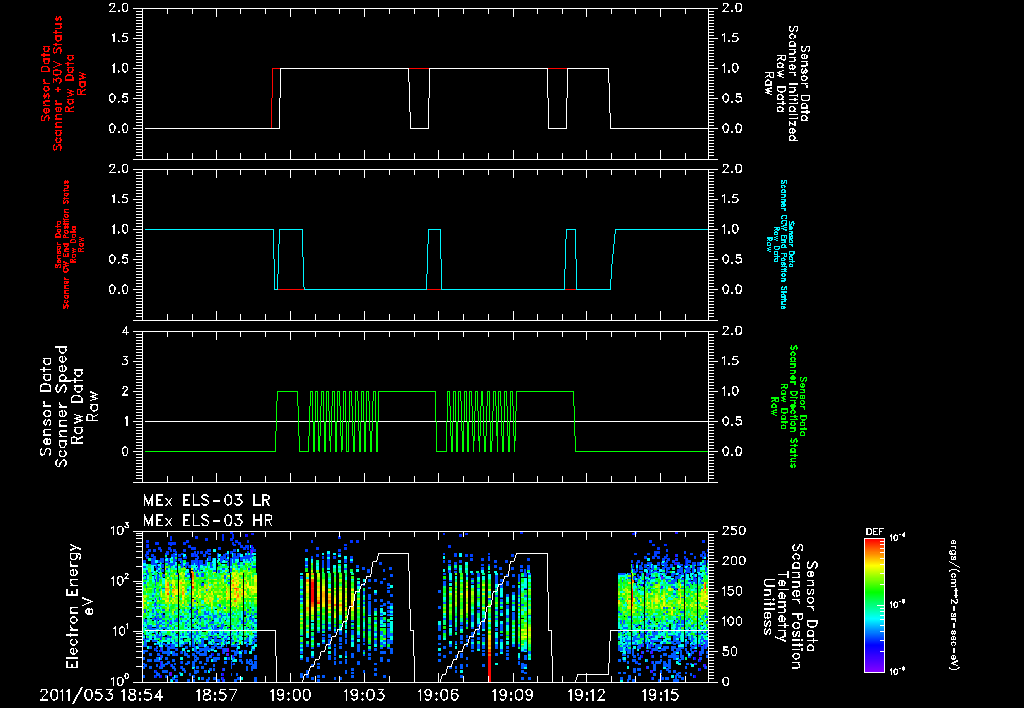Click the 18:57 time axis label

point(216,695)
